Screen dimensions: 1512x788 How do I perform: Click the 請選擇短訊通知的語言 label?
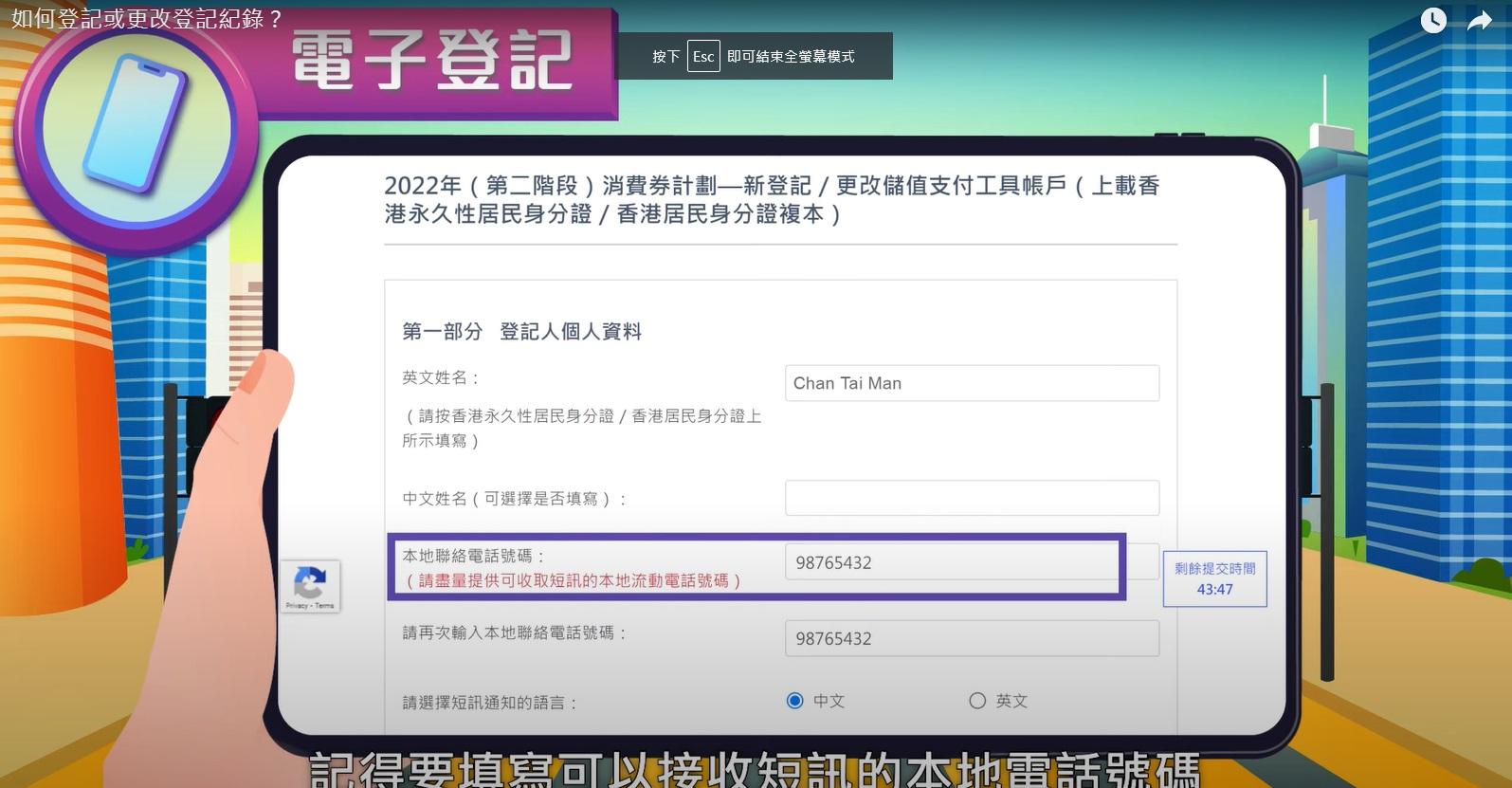tap(489, 703)
